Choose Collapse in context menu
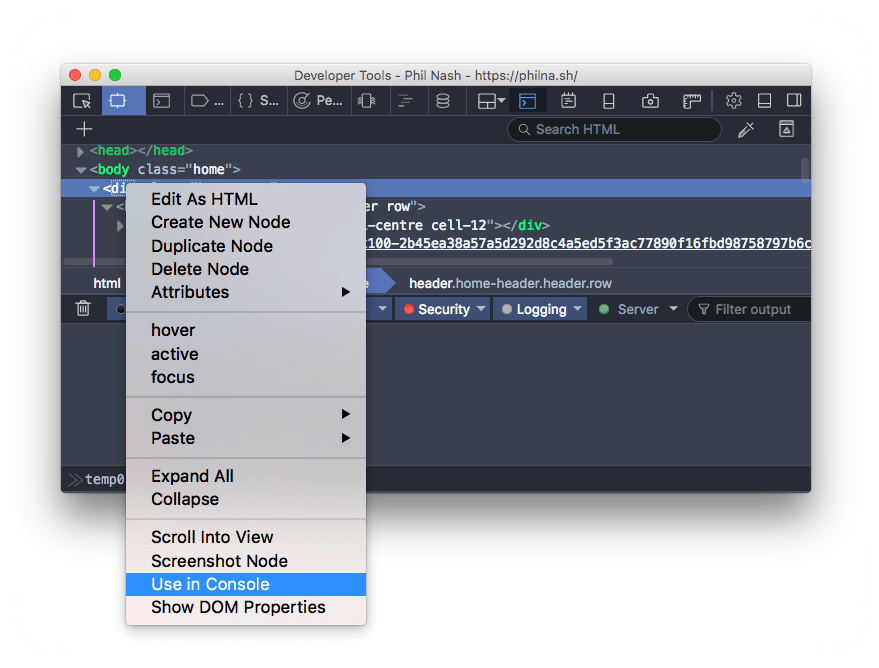The image size is (879, 668). (x=246, y=499)
